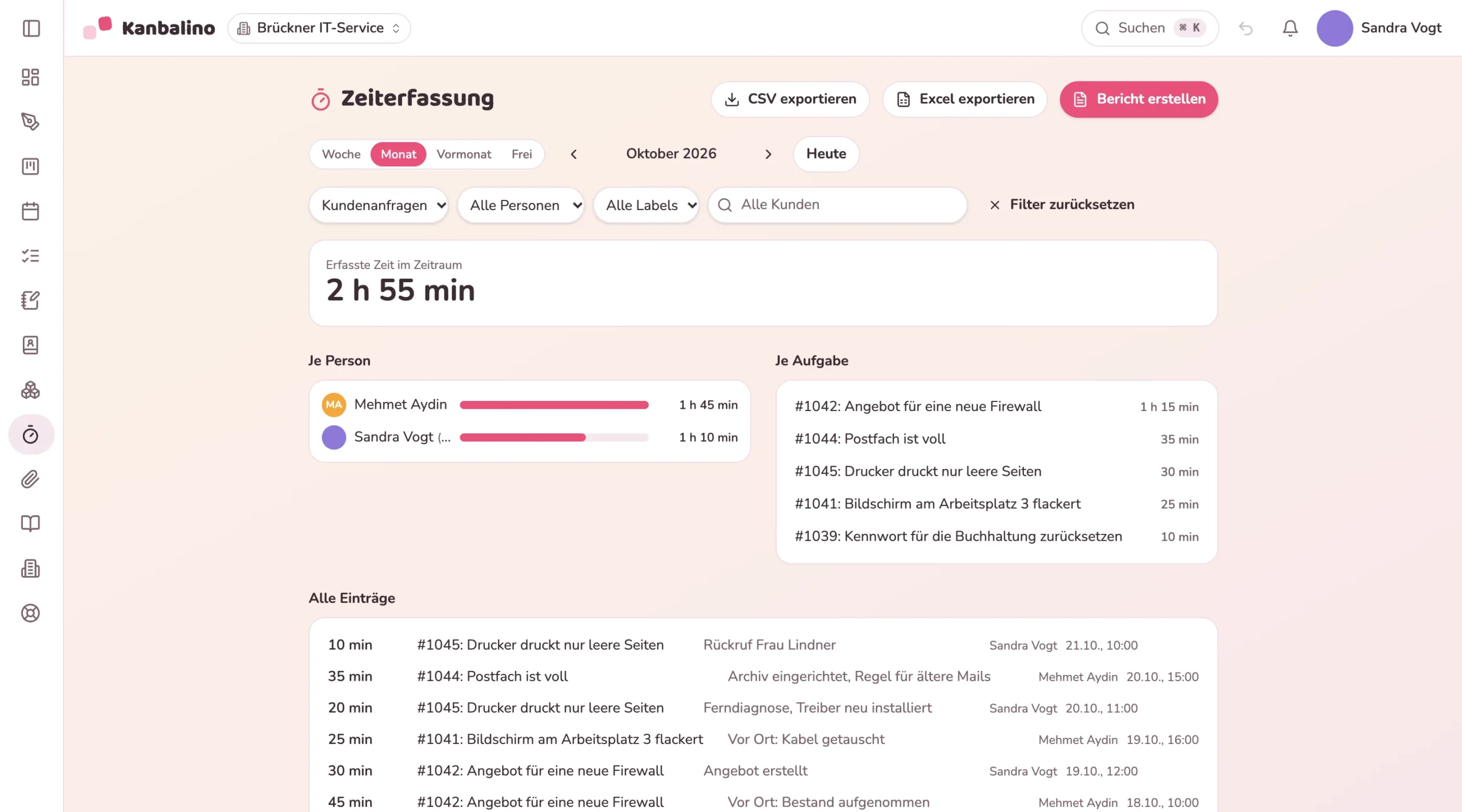Open the kanban board sidebar icon

coord(31,166)
